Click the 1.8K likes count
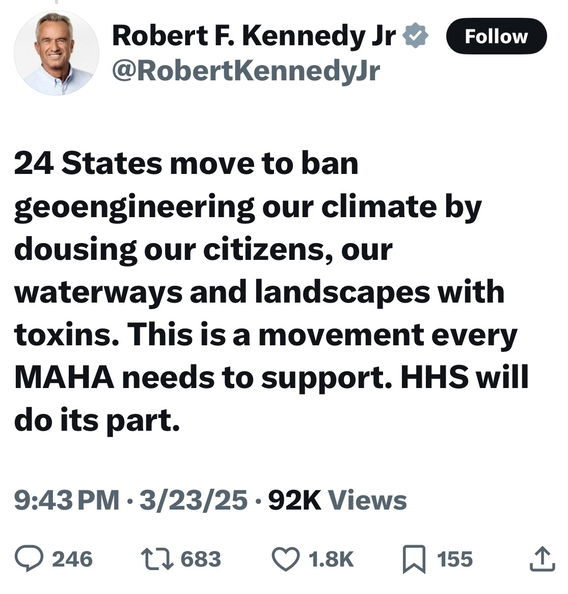Viewport: 568px width, 594px height. click(x=331, y=559)
